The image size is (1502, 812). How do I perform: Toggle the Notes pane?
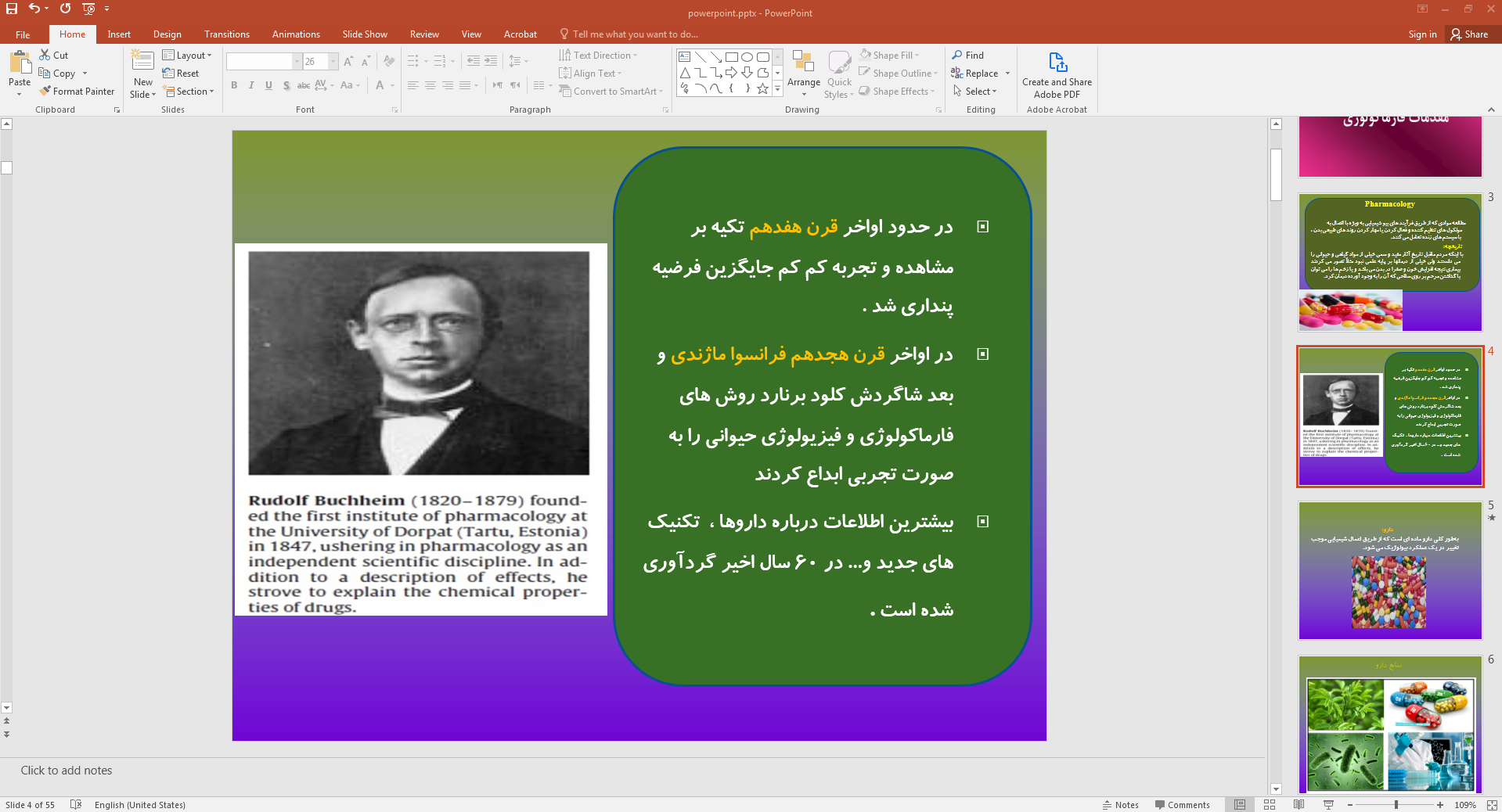[x=1121, y=804]
